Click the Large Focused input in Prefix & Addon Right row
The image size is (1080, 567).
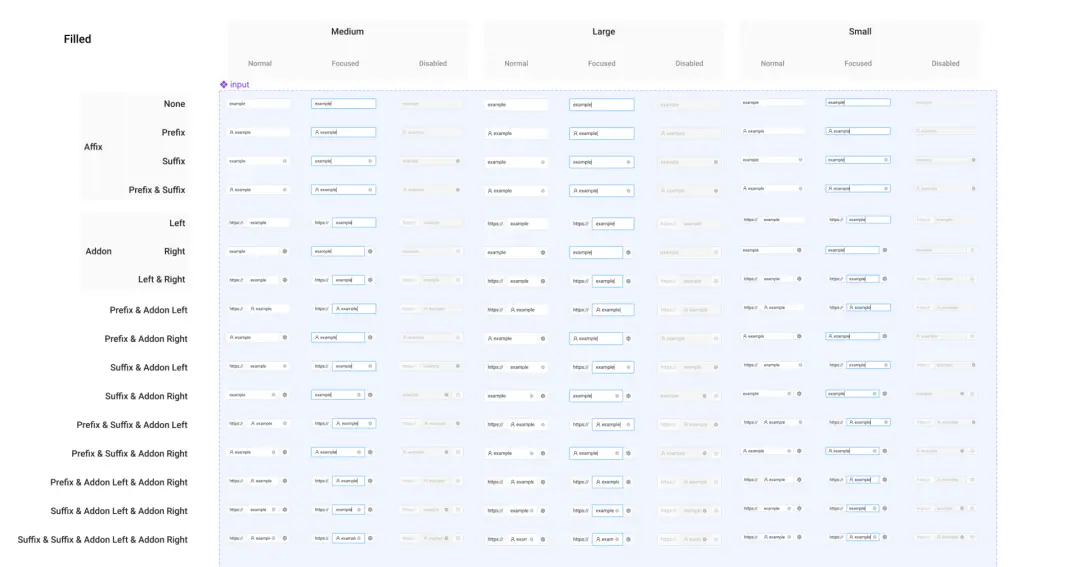pyautogui.click(x=596, y=339)
